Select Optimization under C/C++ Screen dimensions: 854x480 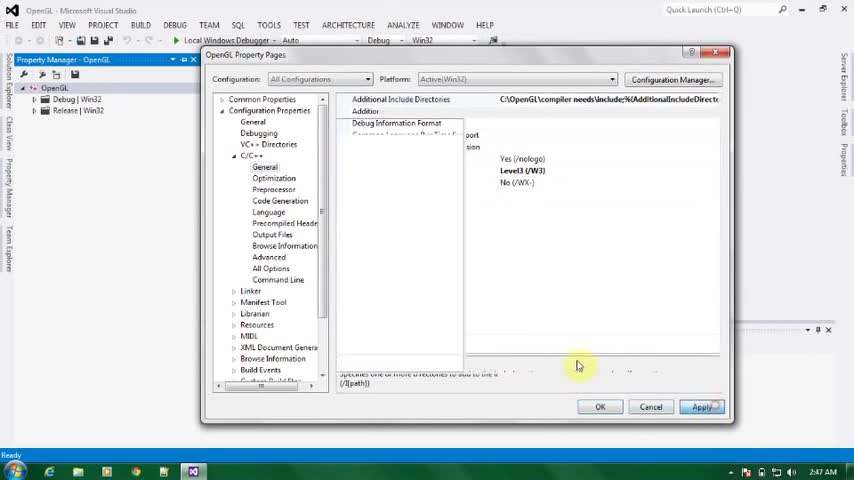click(x=274, y=179)
